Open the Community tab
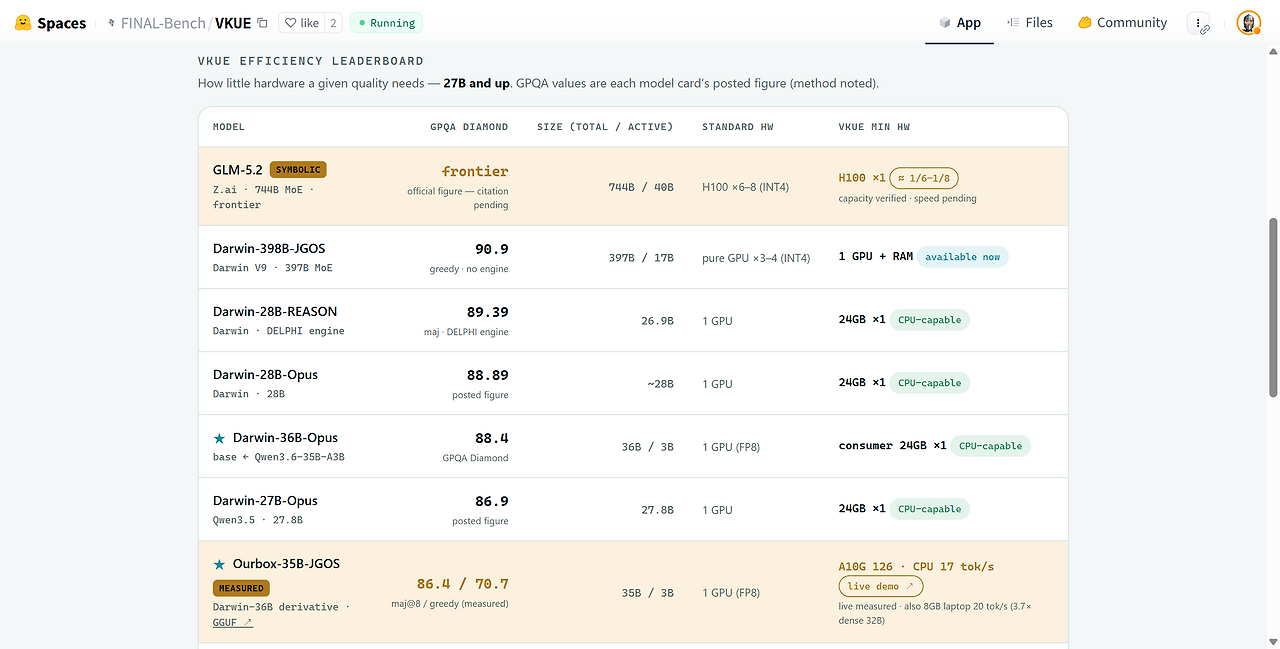The width and height of the screenshot is (1280, 649). 1122,23
